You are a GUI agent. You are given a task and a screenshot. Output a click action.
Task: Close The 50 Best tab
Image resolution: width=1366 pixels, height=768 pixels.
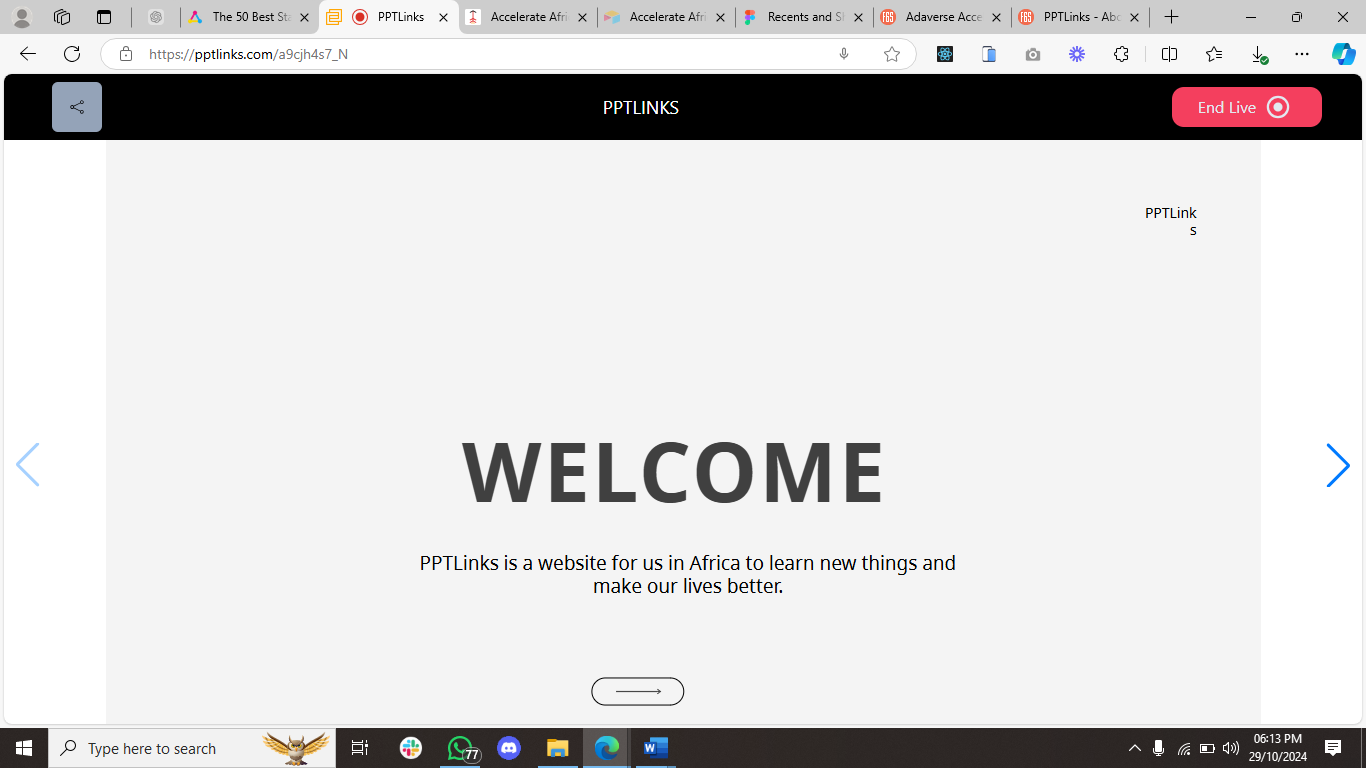click(x=305, y=17)
